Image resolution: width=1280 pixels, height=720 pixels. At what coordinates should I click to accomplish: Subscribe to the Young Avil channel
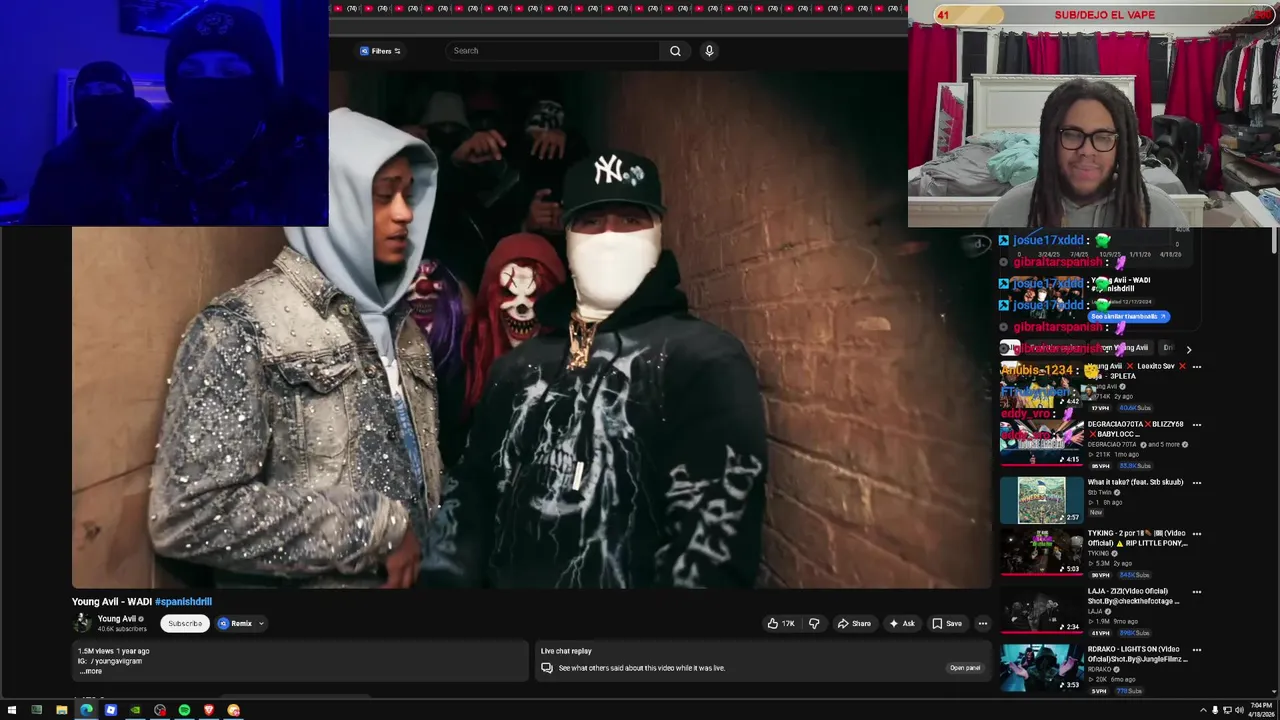185,624
